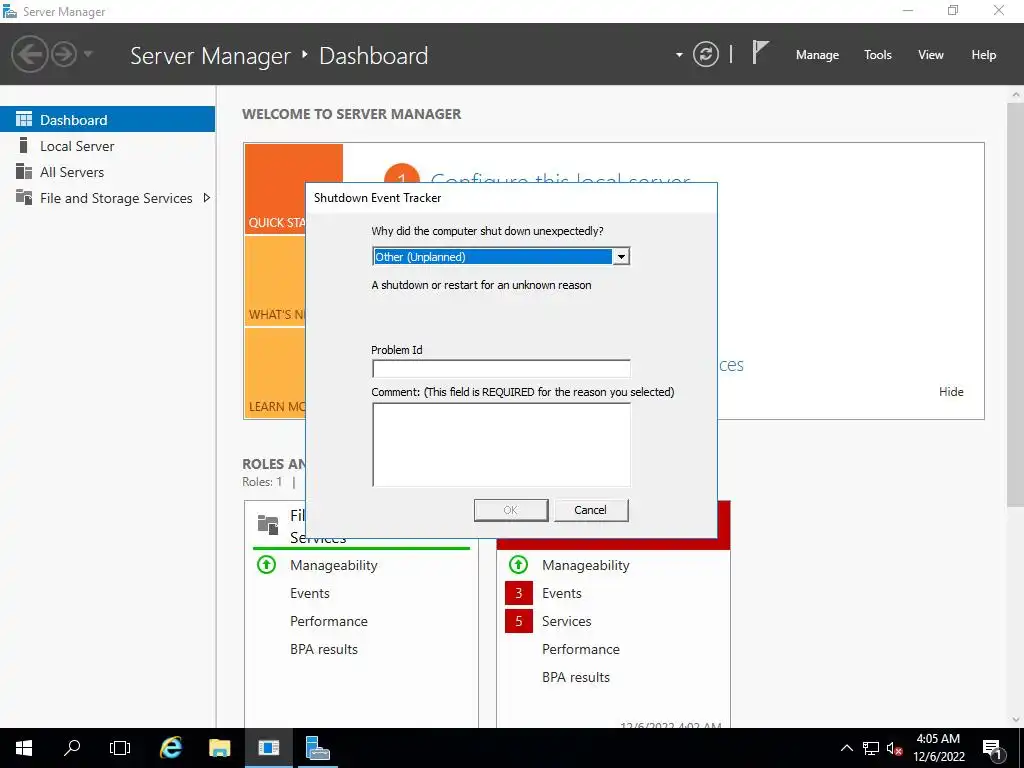Open Events in the red-header tile

(562, 593)
